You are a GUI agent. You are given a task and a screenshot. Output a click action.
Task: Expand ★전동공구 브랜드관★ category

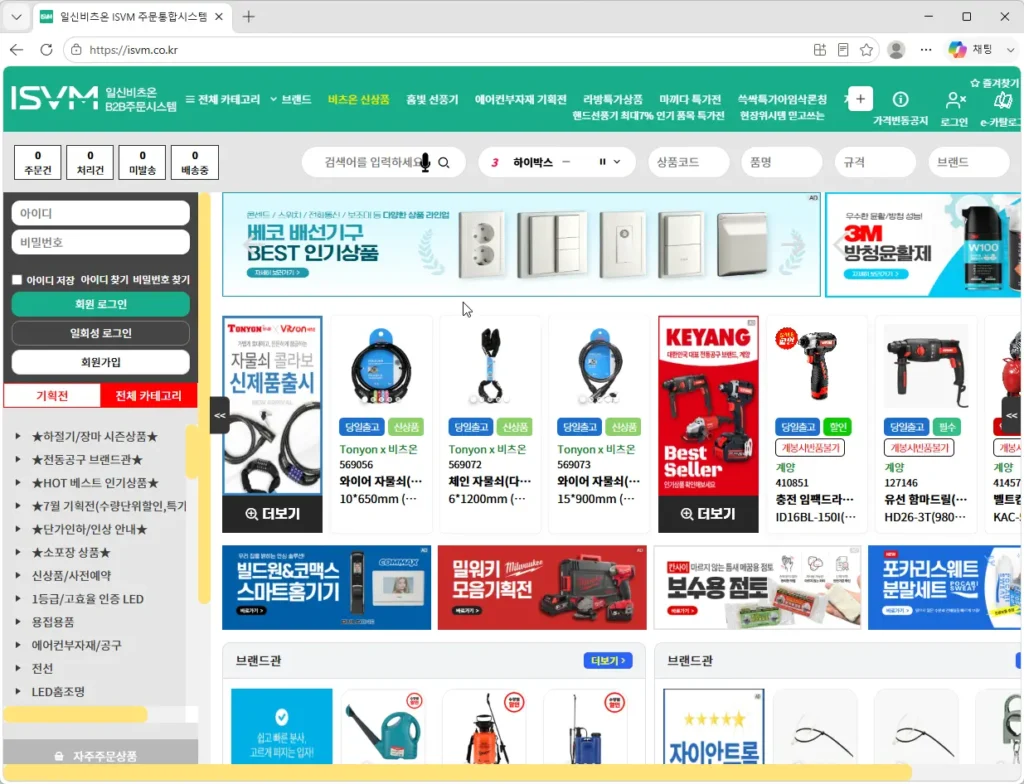(18, 459)
